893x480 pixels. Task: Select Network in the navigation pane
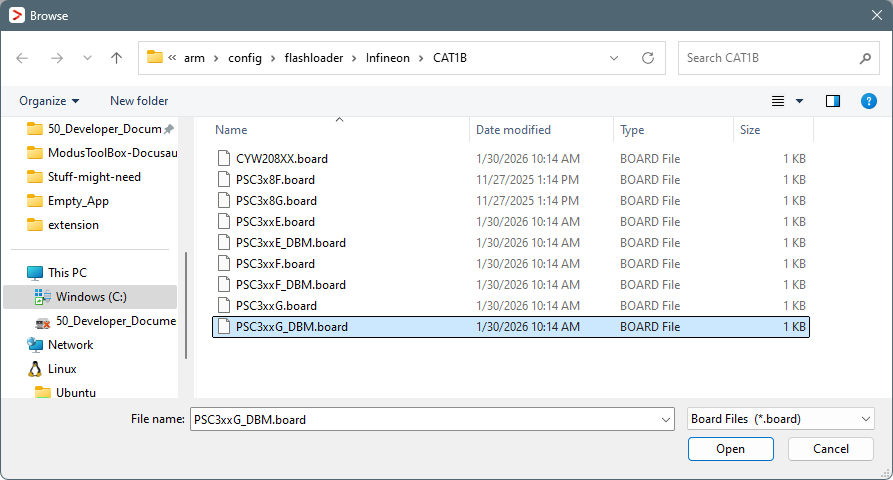tap(70, 345)
